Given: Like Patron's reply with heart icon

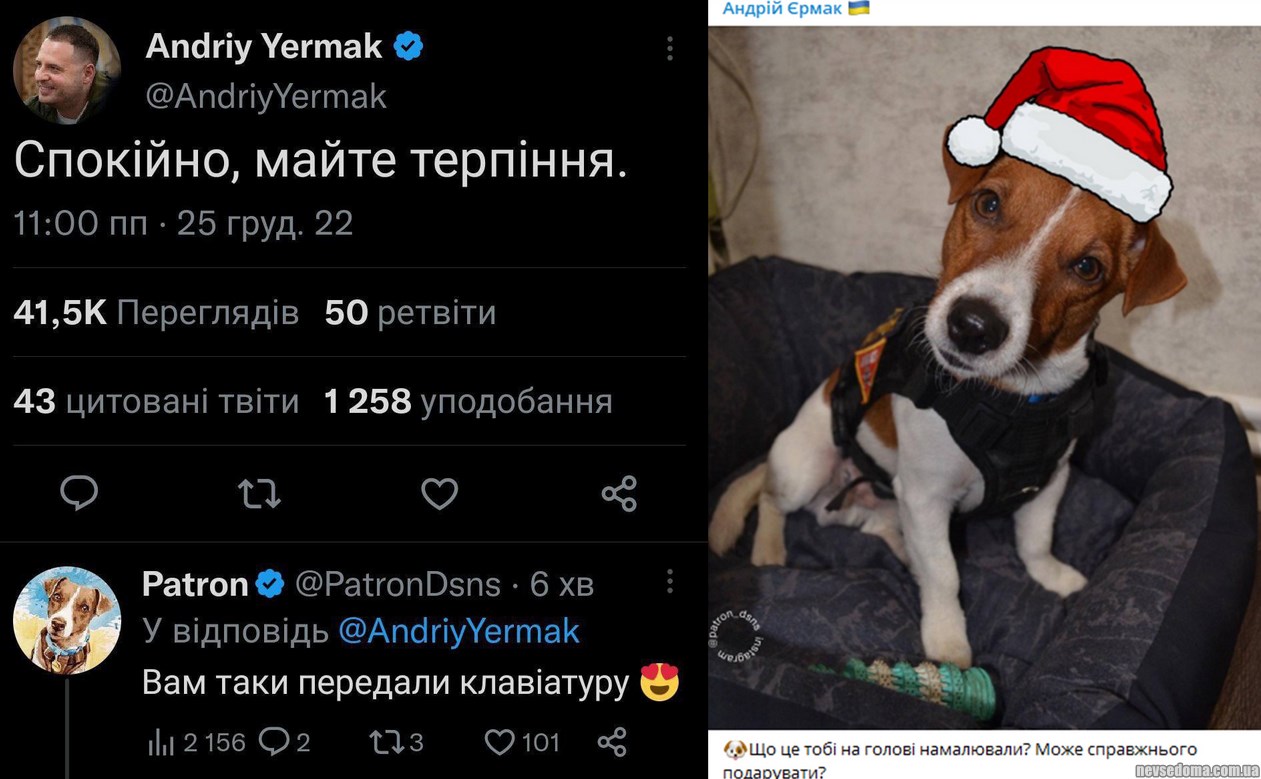Looking at the screenshot, I should pyautogui.click(x=498, y=742).
